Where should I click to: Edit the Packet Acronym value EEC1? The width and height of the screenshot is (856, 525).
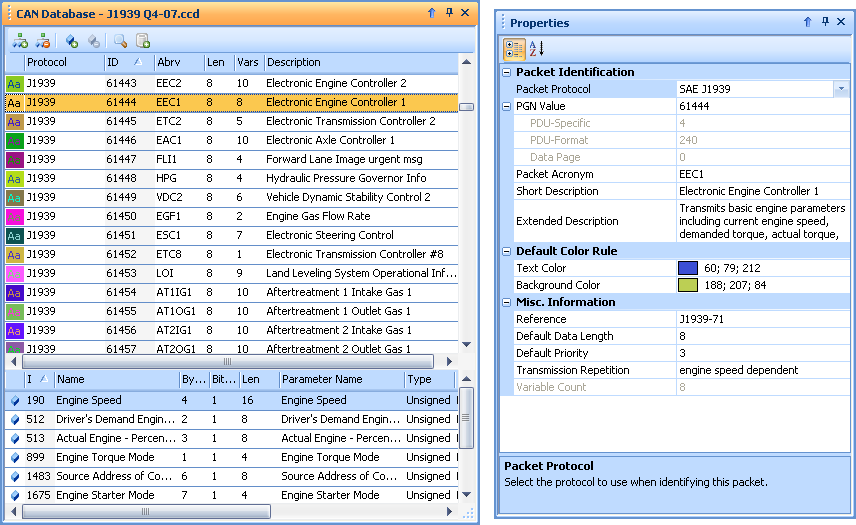tap(763, 174)
